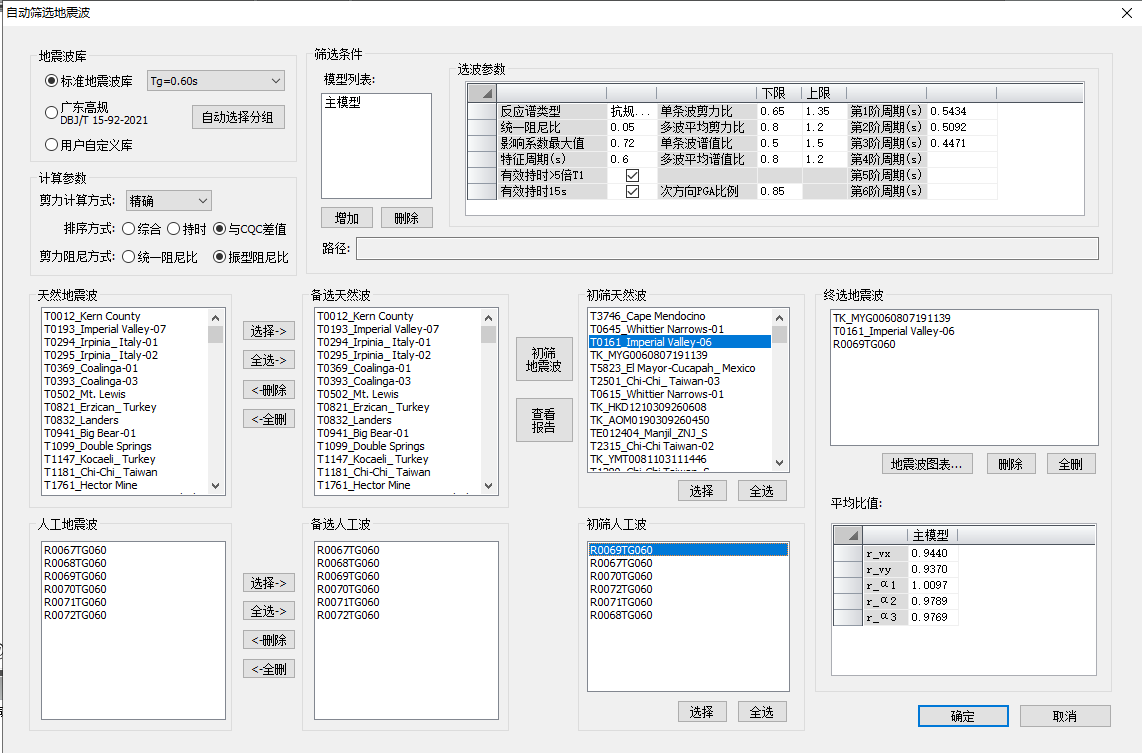The height and width of the screenshot is (753, 1142).
Task: Click the 地震波图表... button
Action: coord(927,464)
